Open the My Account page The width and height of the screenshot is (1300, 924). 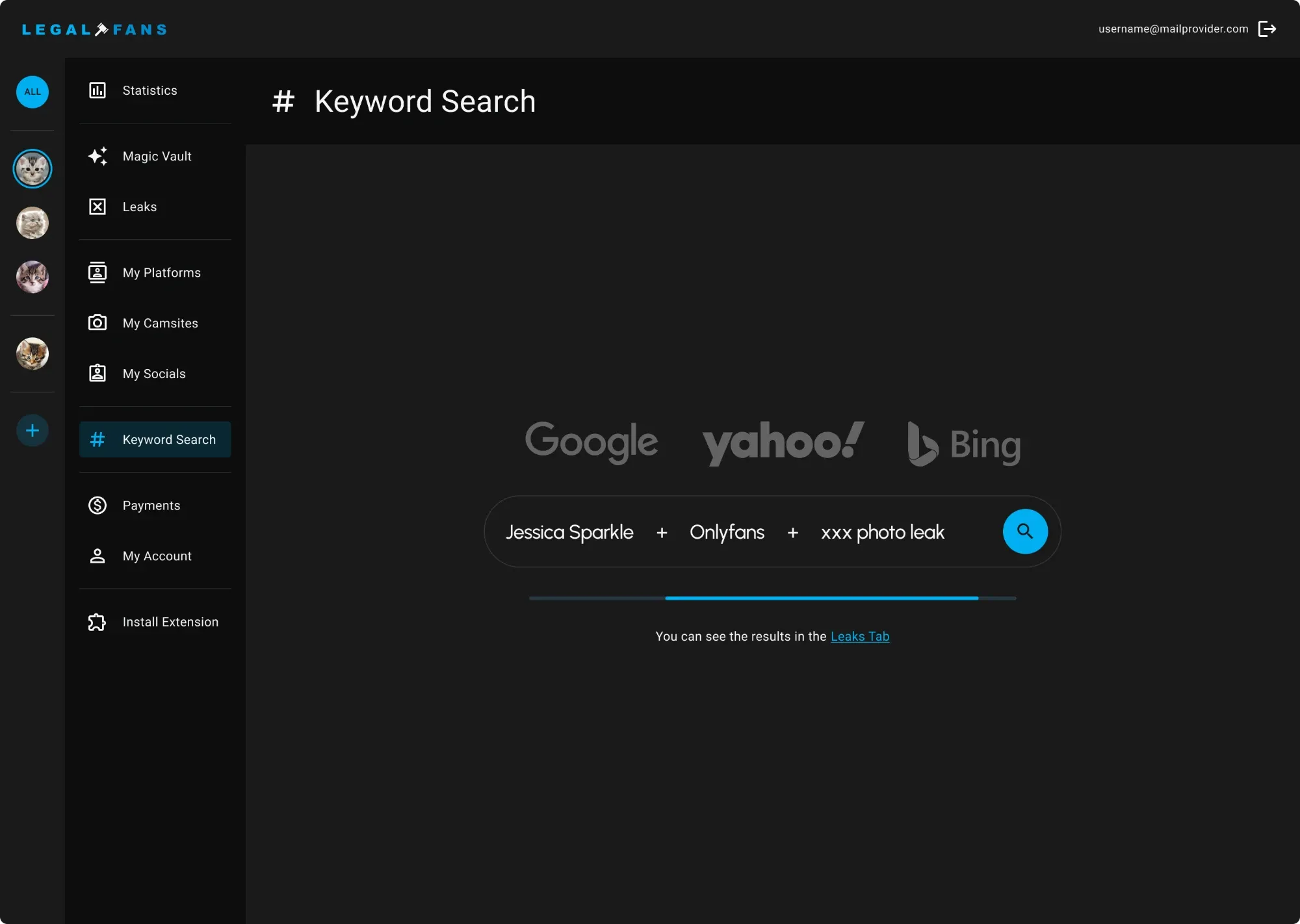point(155,556)
